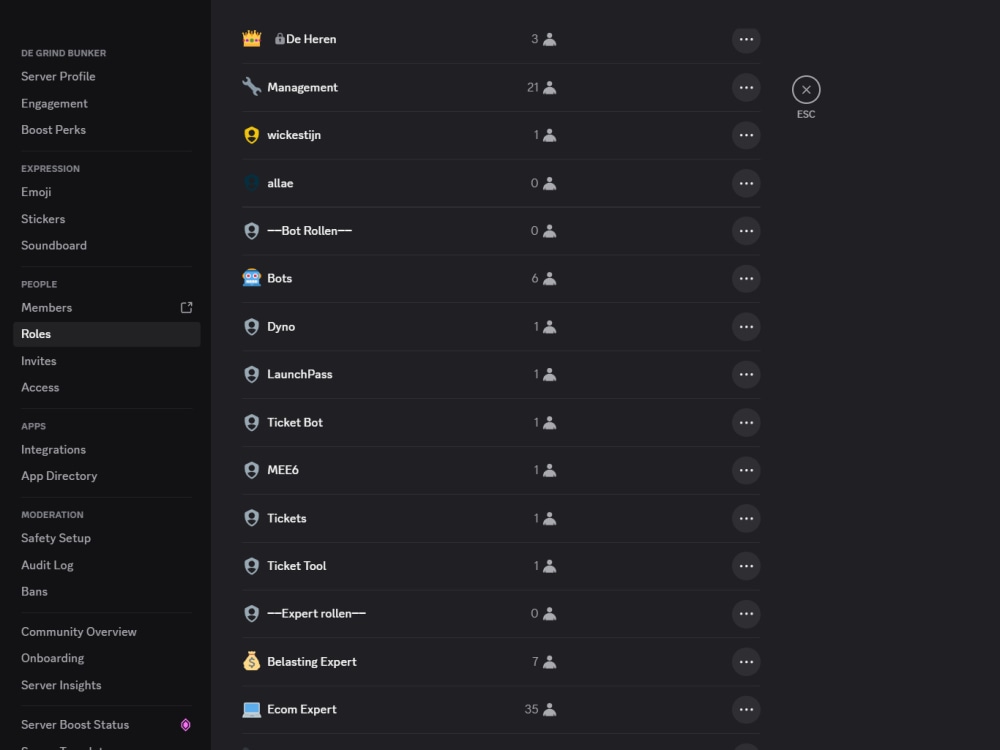Open more options for Bot Rollen separator role
Viewport: 1000px width, 750px height.
point(746,231)
